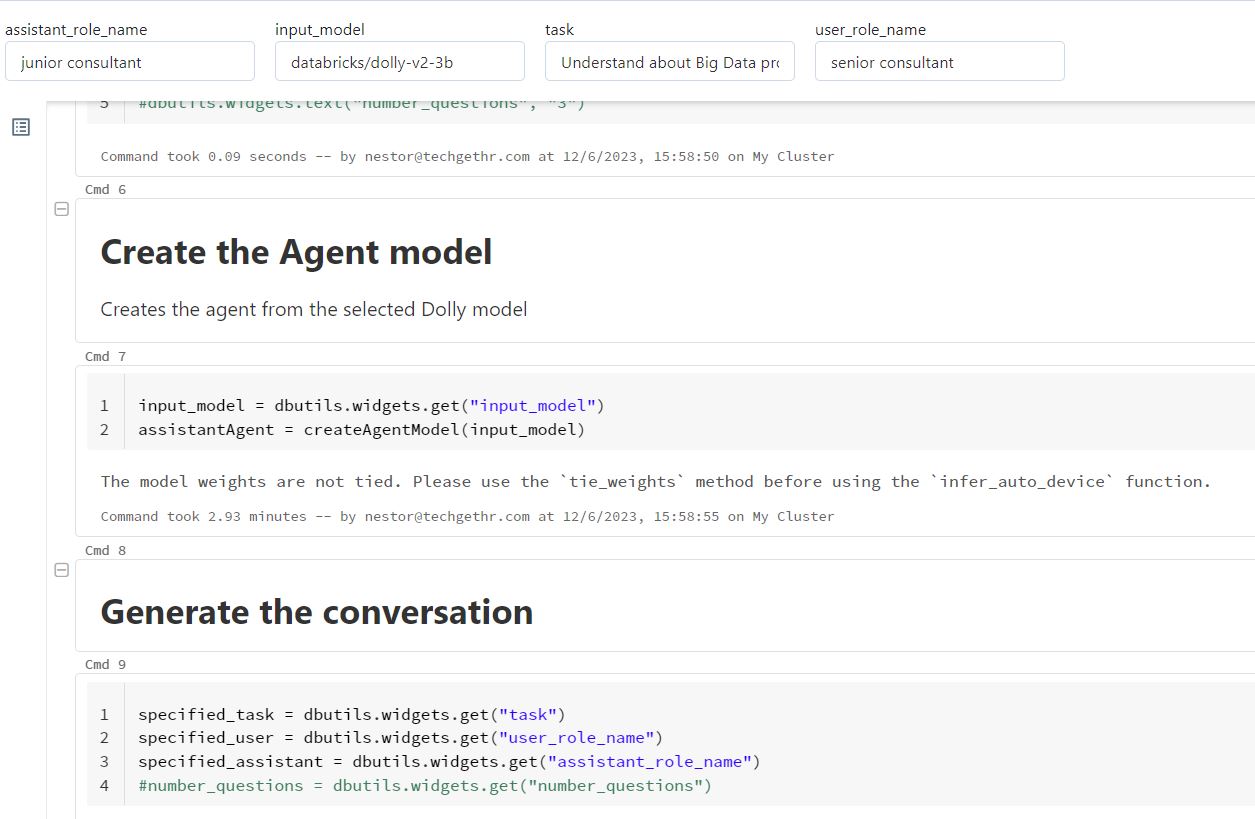Viewport: 1255px width, 819px height.
Task: Click the 'Command took 2.93 minutes' status line
Action: [467, 517]
